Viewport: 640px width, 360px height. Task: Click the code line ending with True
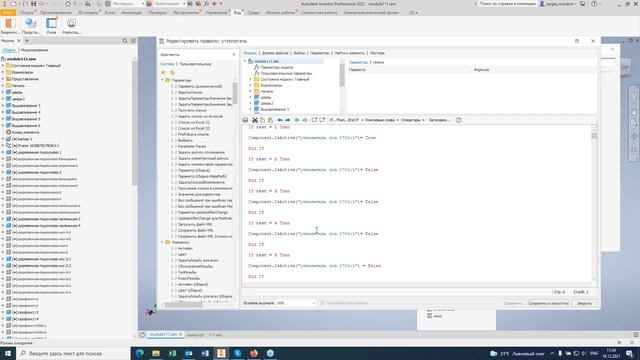(312, 138)
